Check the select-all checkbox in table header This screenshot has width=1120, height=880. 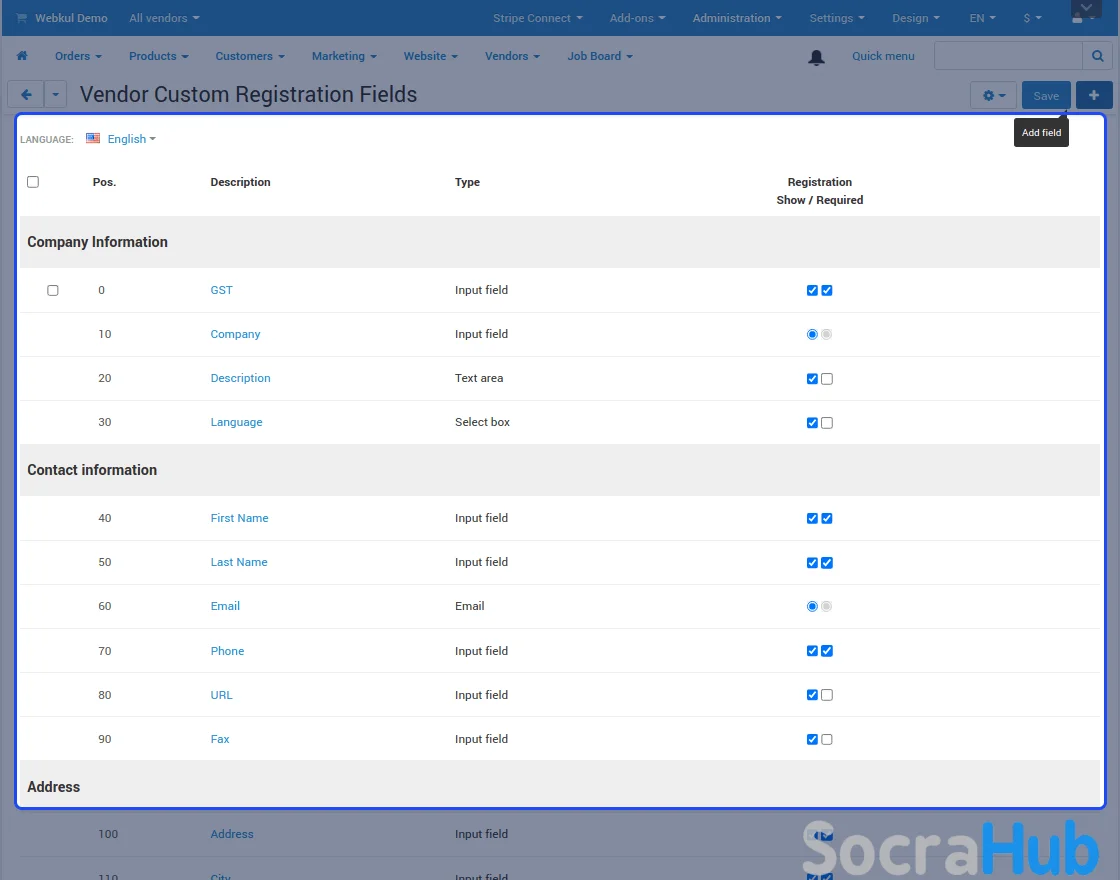[x=33, y=182]
